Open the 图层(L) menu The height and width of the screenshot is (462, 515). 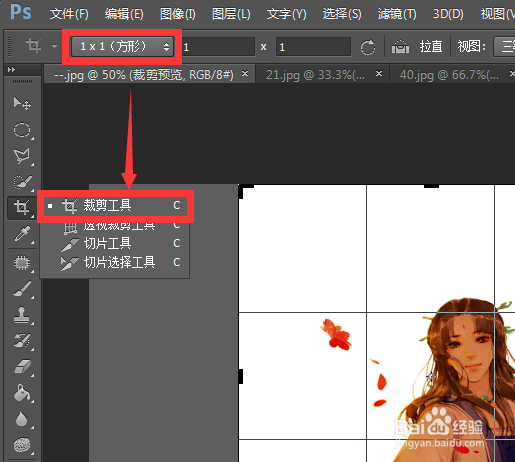(231, 14)
